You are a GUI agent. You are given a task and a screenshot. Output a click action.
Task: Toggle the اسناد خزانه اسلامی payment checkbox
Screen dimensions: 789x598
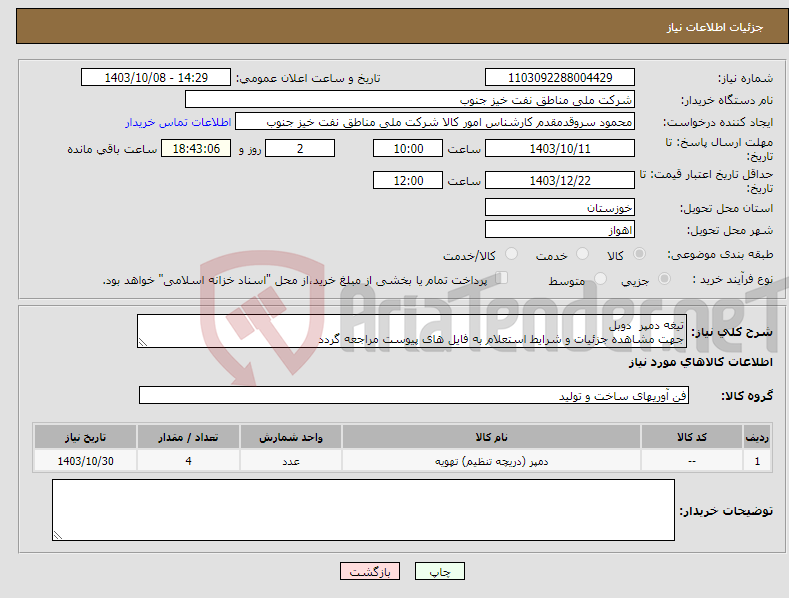coord(501,278)
